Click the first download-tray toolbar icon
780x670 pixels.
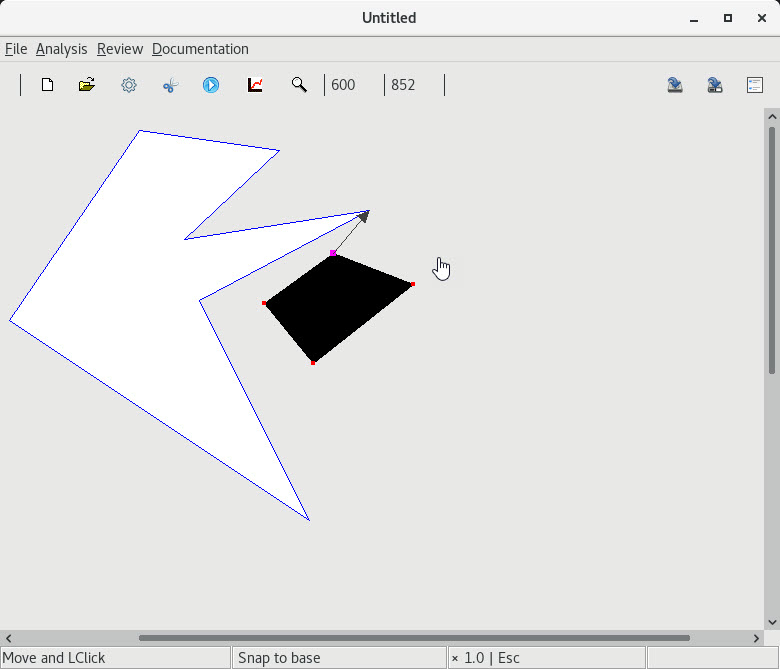[x=675, y=85]
